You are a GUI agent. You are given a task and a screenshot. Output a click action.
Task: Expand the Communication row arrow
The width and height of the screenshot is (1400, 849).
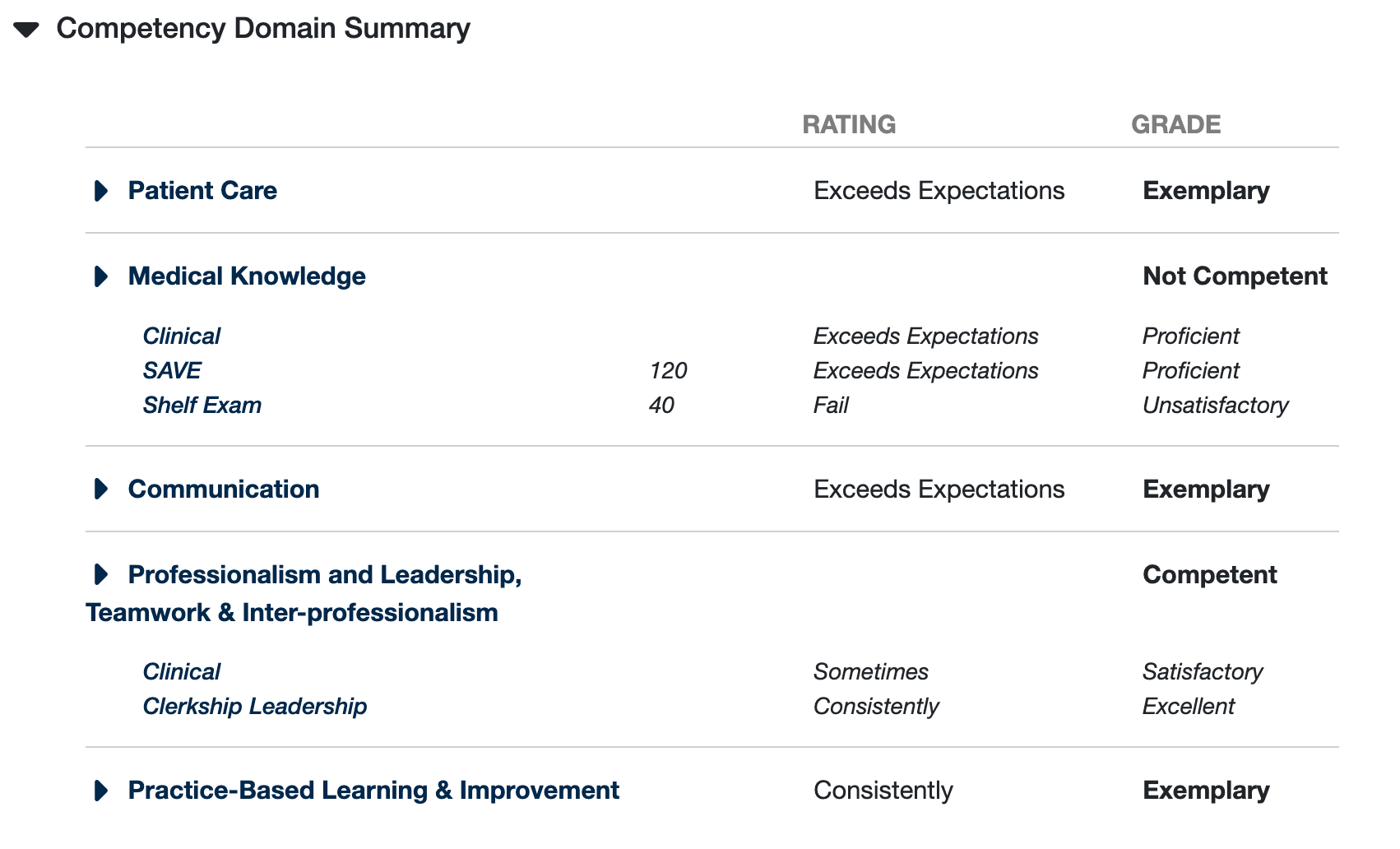101,489
